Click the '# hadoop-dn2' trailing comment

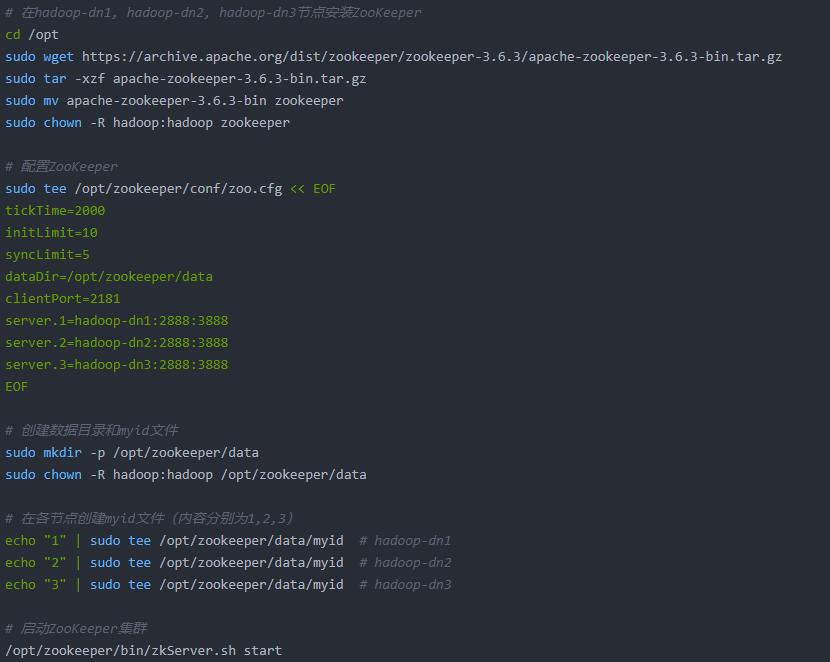pos(405,563)
